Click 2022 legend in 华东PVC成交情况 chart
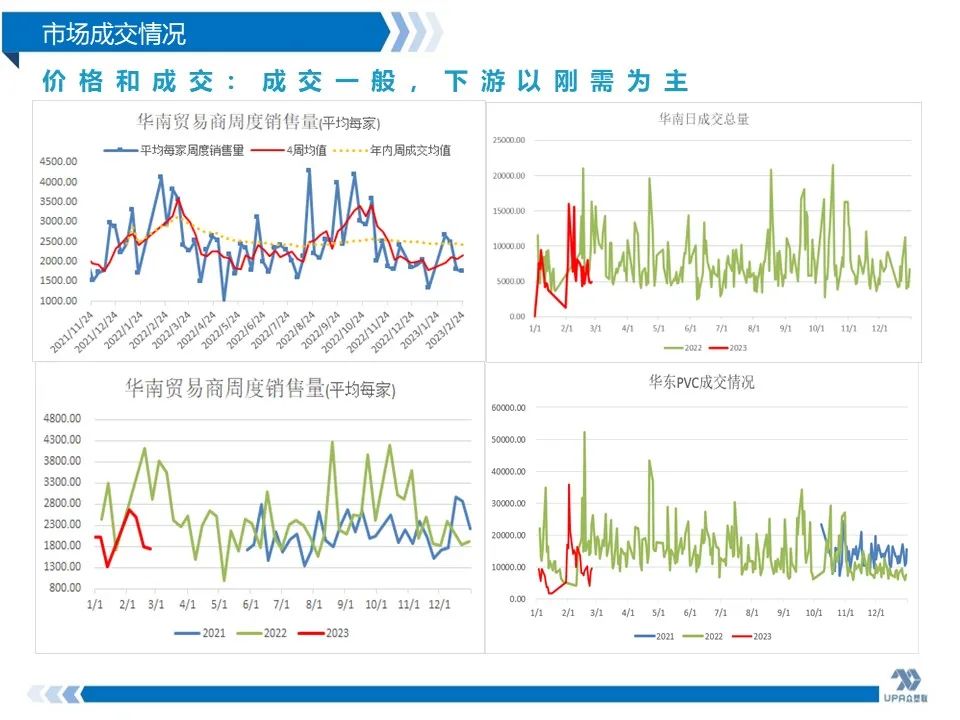The height and width of the screenshot is (720, 960). 703,637
